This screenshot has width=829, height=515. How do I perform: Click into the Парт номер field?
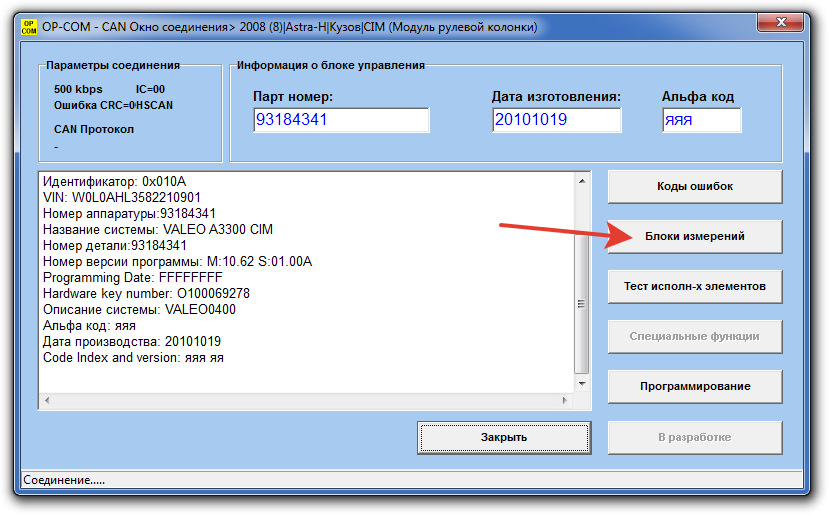coord(341,119)
